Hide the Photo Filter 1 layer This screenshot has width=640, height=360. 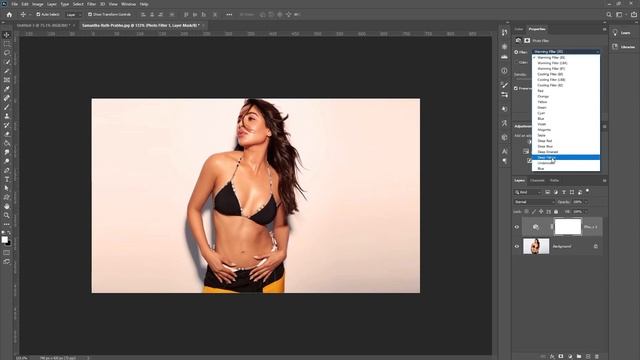(x=516, y=227)
